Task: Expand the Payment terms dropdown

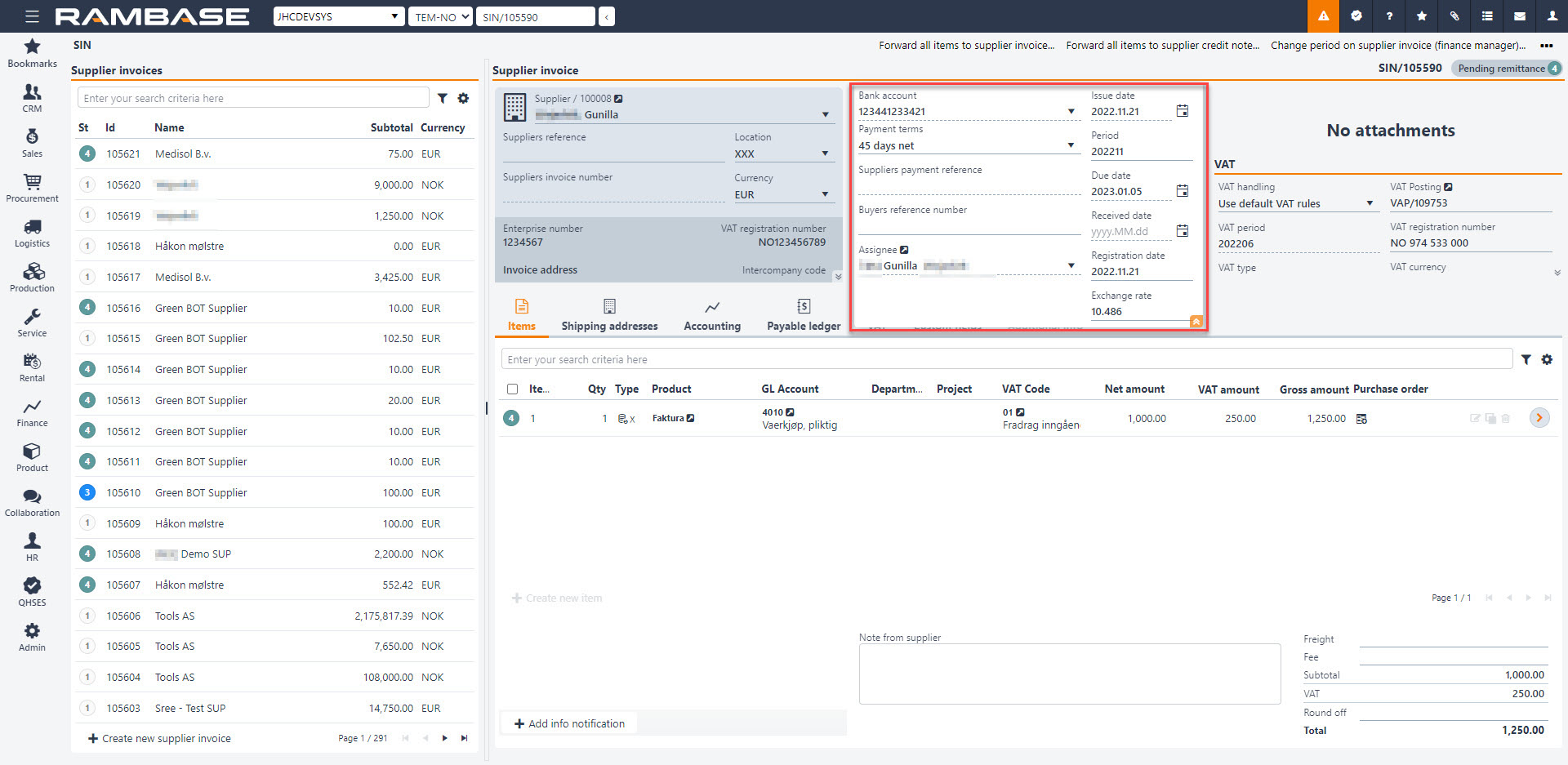Action: (x=1071, y=145)
